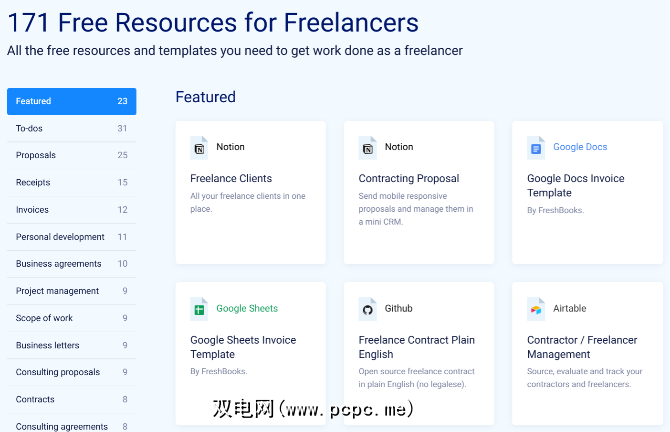
Task: Click the Google Sheets Invoice Template title
Action: click(x=243, y=347)
